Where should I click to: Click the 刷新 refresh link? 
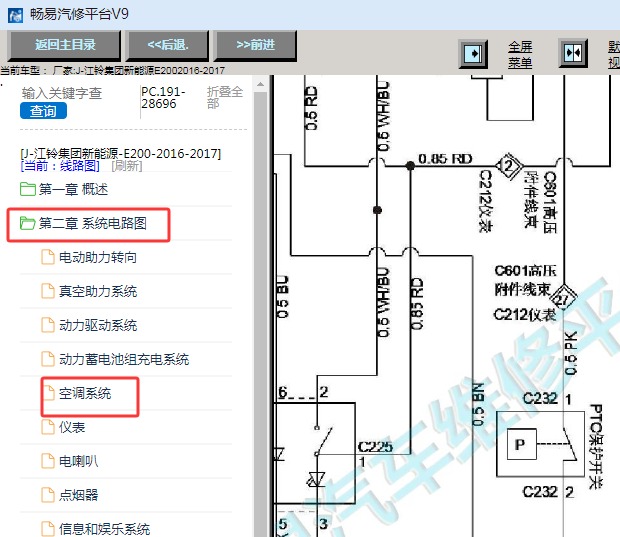tap(127, 166)
